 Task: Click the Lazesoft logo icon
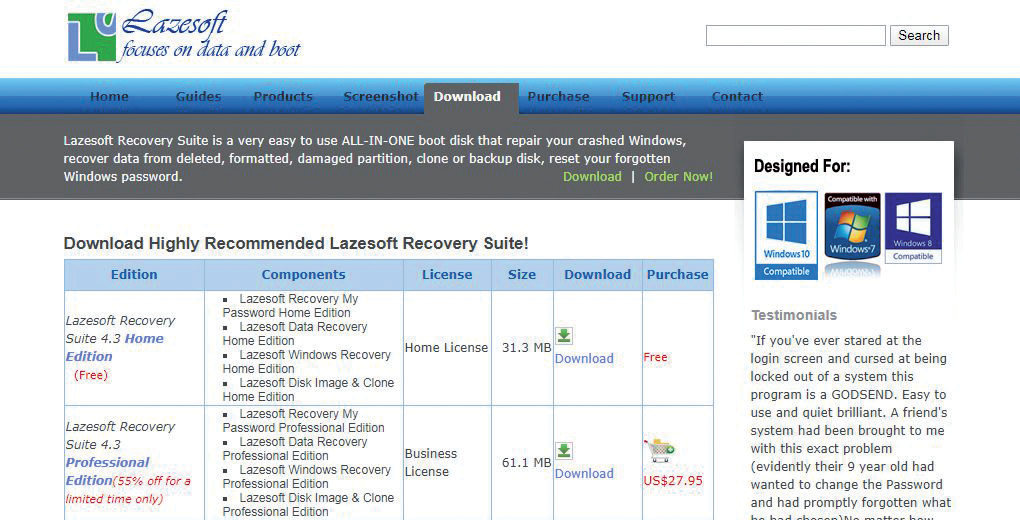click(x=92, y=36)
